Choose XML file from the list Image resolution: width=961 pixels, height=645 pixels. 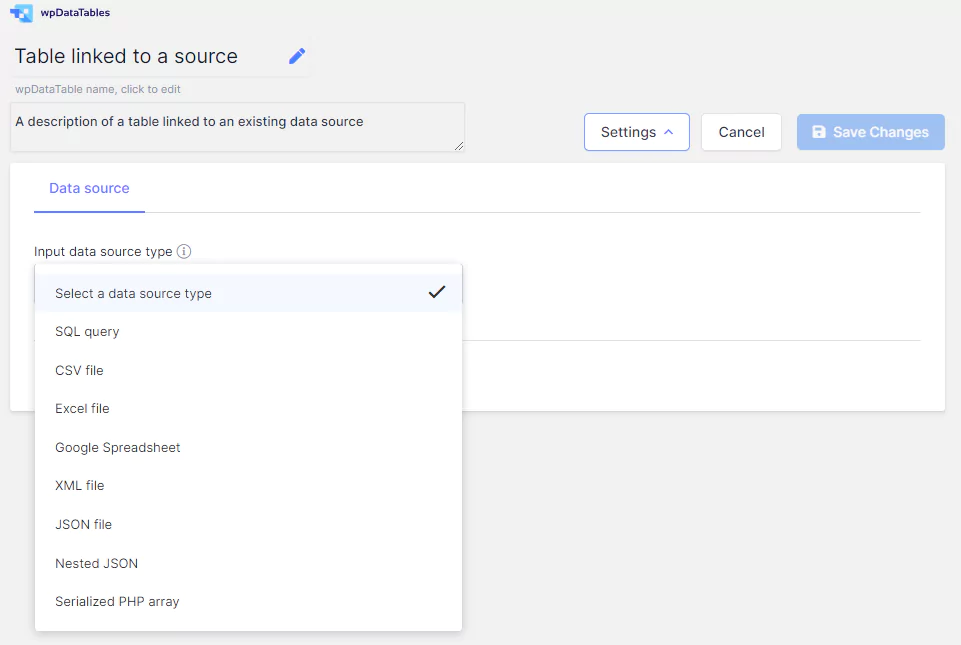(x=248, y=486)
